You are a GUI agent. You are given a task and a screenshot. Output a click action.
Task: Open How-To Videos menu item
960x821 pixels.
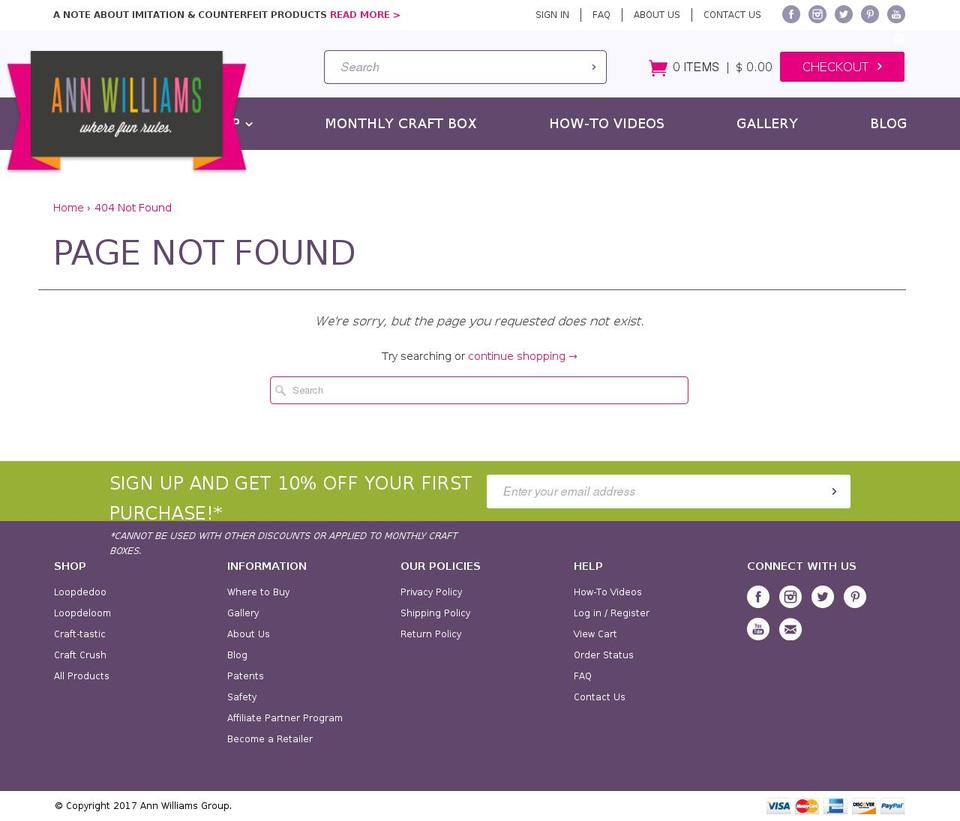(607, 124)
